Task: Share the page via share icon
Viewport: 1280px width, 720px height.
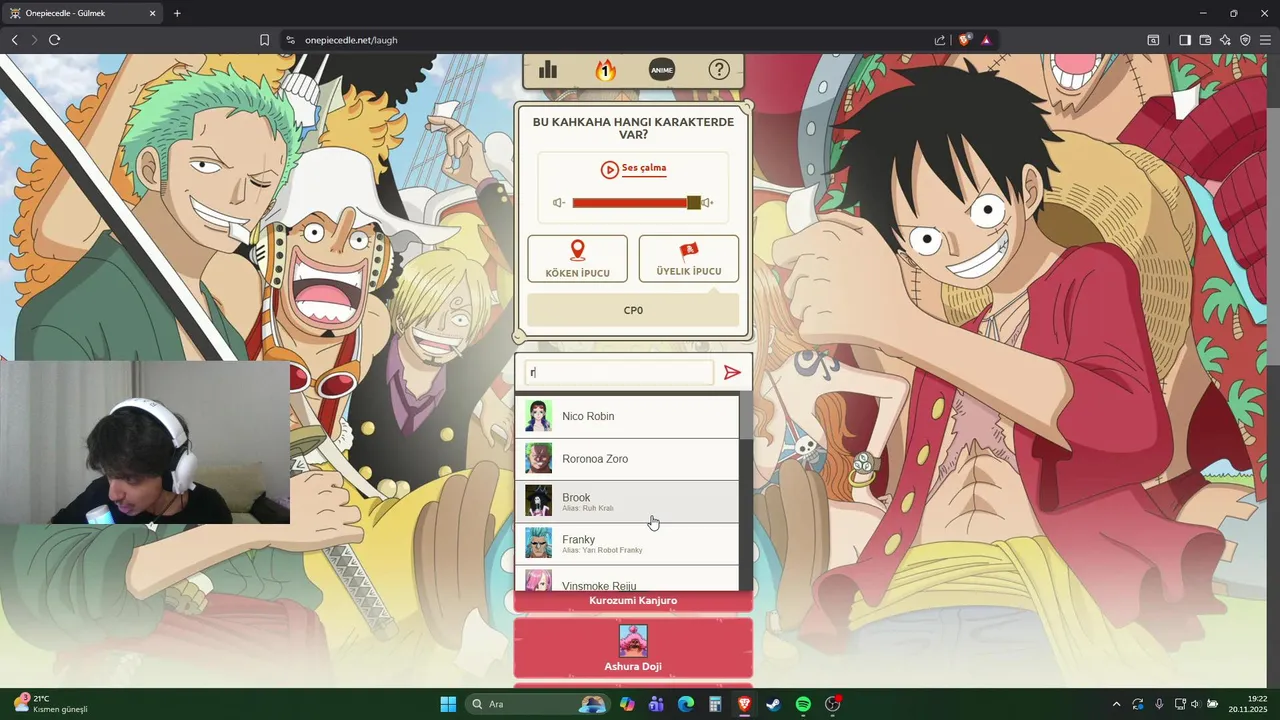Action: click(940, 40)
